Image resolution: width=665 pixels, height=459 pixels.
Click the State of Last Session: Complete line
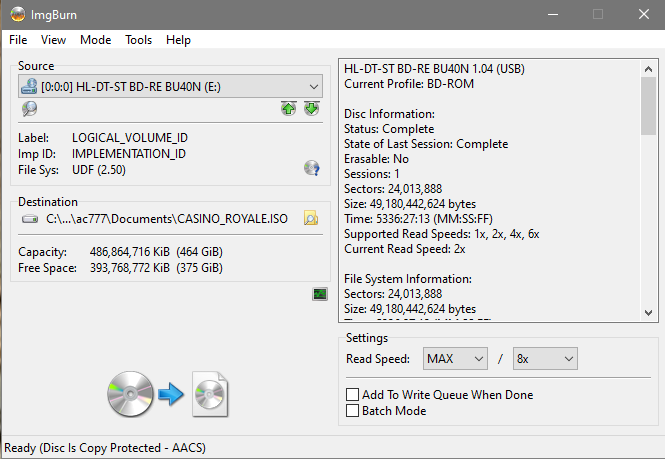426,144
